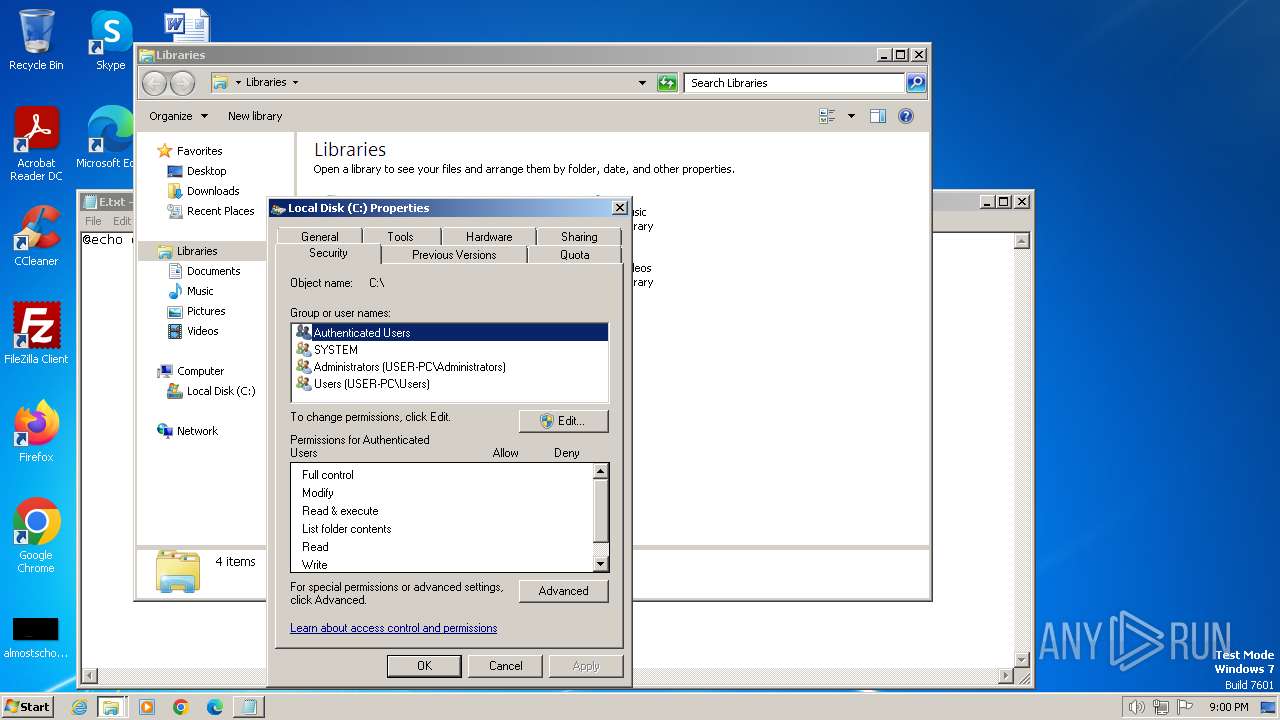Expand Libraries breadcrumb arrow in address bar
Image resolution: width=1280 pixels, height=720 pixels.
pos(295,83)
